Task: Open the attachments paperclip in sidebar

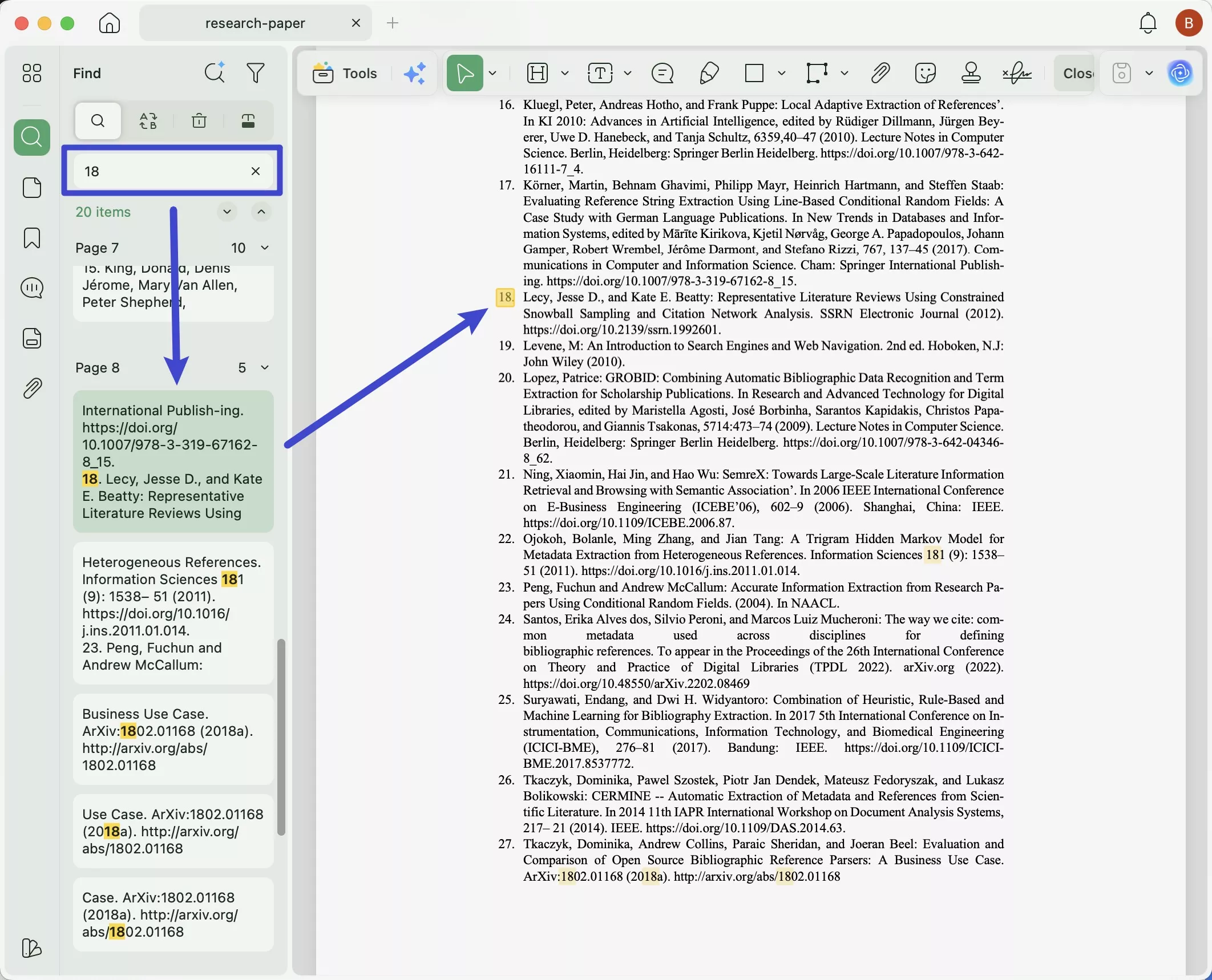Action: tap(32, 388)
